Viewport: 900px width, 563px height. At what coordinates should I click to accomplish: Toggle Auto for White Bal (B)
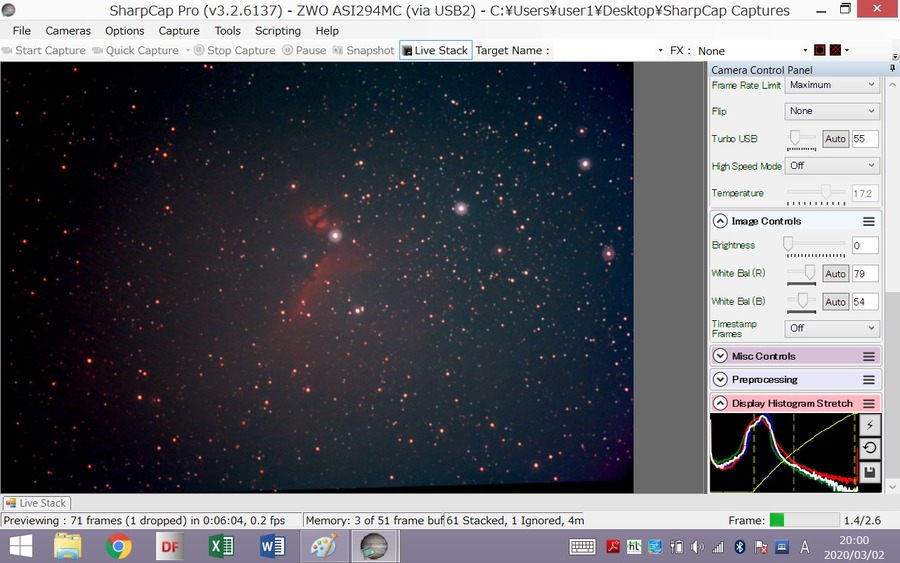pyautogui.click(x=835, y=302)
